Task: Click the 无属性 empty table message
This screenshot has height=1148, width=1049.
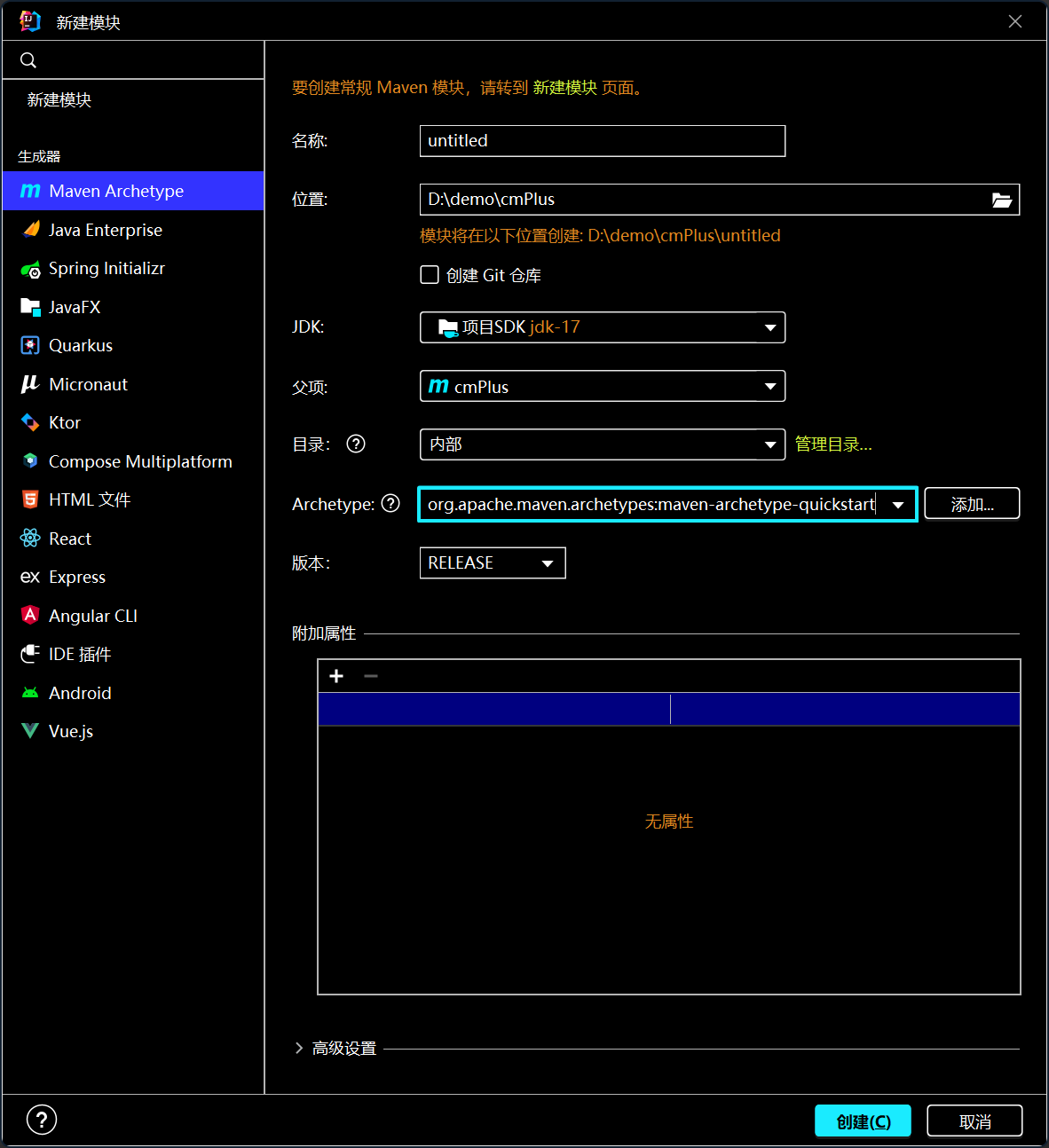Action: tap(669, 822)
